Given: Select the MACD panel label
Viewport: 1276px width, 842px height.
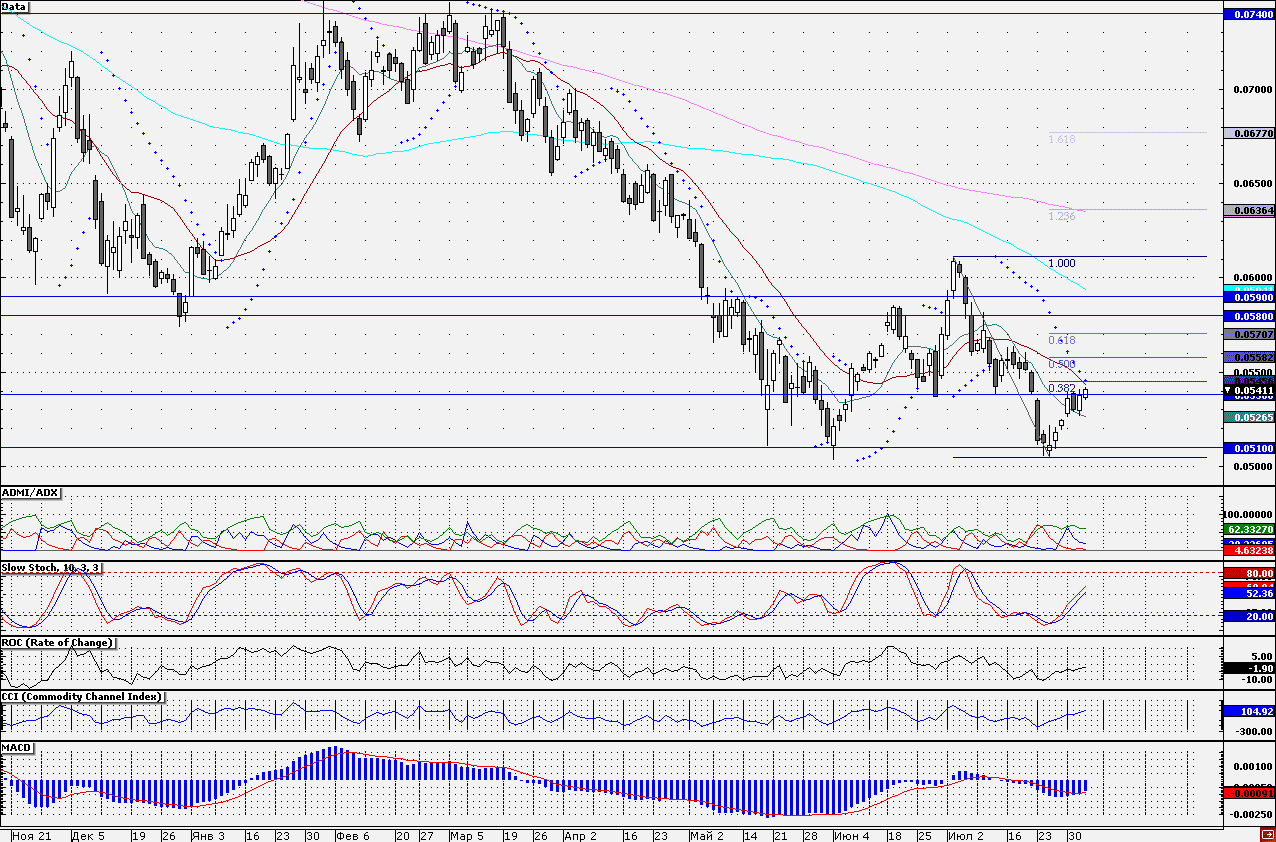Looking at the screenshot, I should pos(16,747).
